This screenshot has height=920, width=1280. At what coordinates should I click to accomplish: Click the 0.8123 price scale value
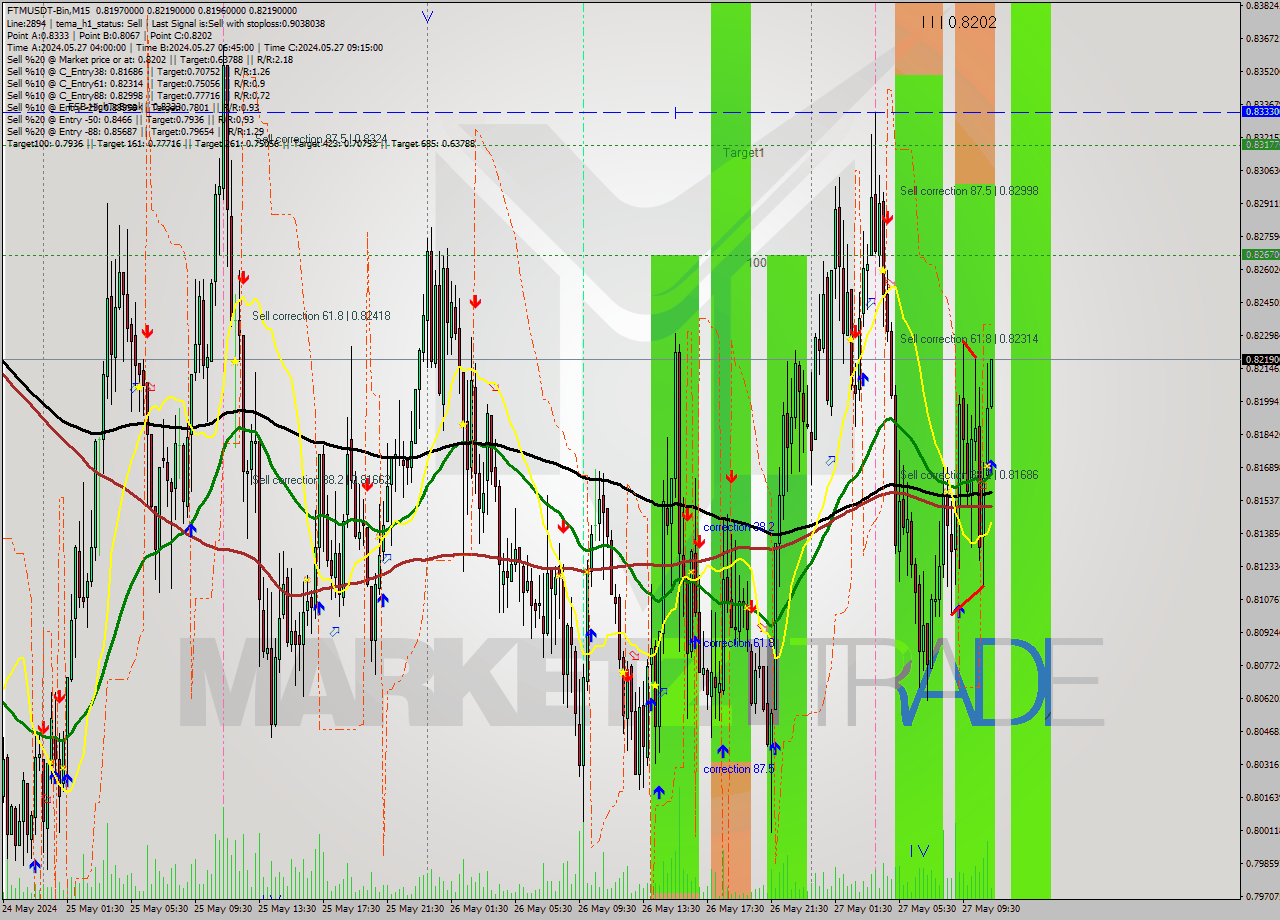tap(1262, 566)
